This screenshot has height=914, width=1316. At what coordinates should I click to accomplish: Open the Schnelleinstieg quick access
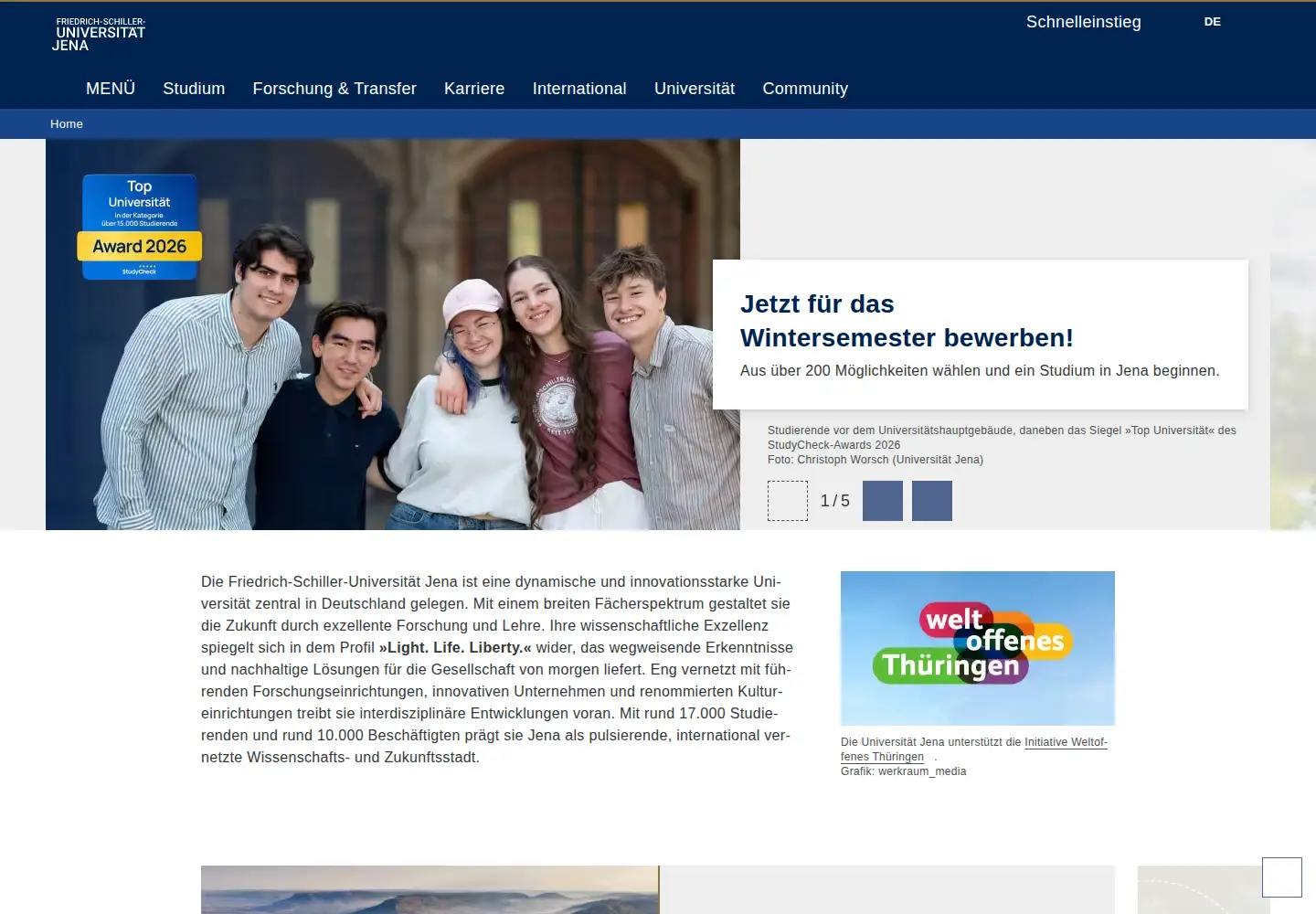click(x=1083, y=22)
